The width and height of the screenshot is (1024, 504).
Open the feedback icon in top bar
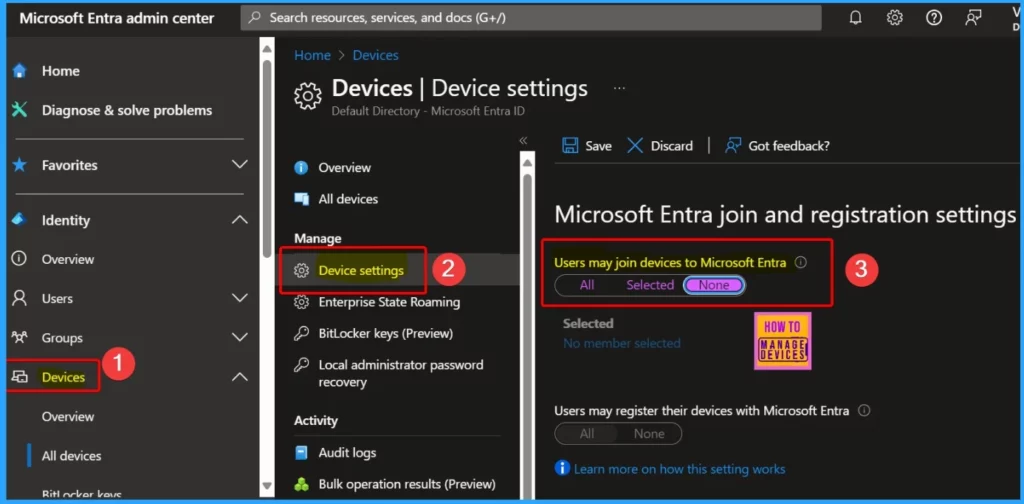tap(973, 18)
